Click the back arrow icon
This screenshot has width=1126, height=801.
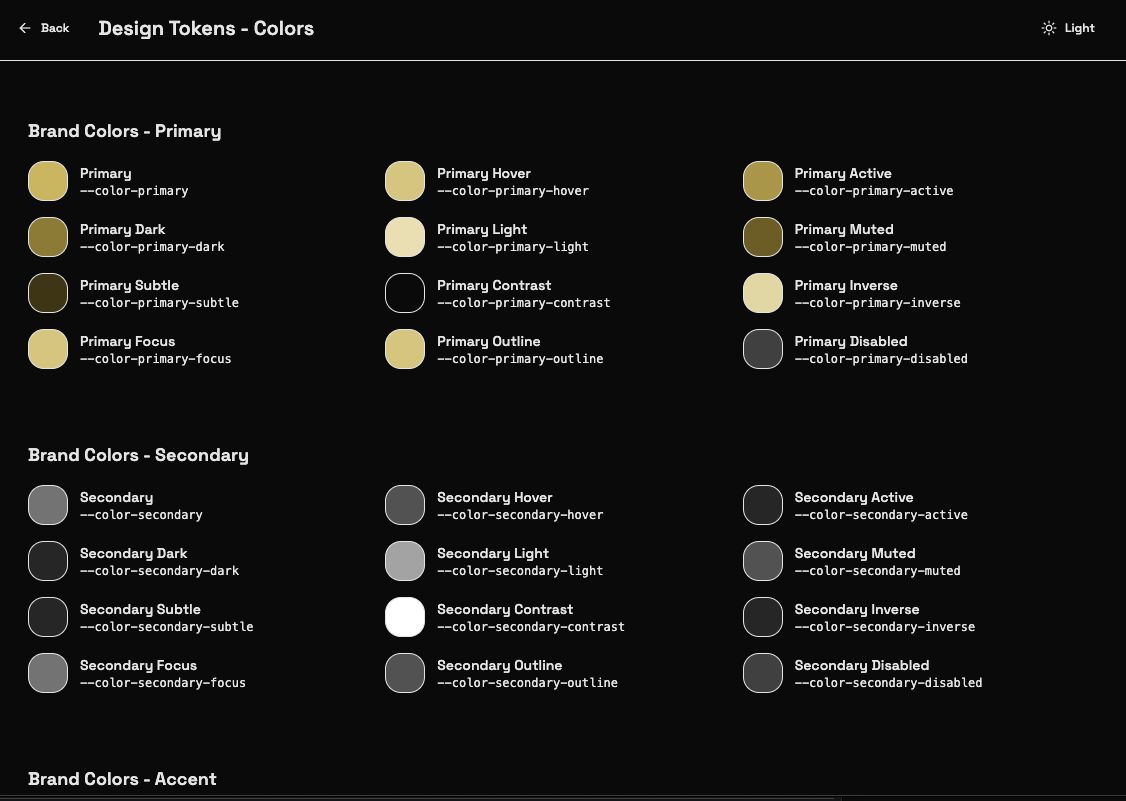(25, 28)
